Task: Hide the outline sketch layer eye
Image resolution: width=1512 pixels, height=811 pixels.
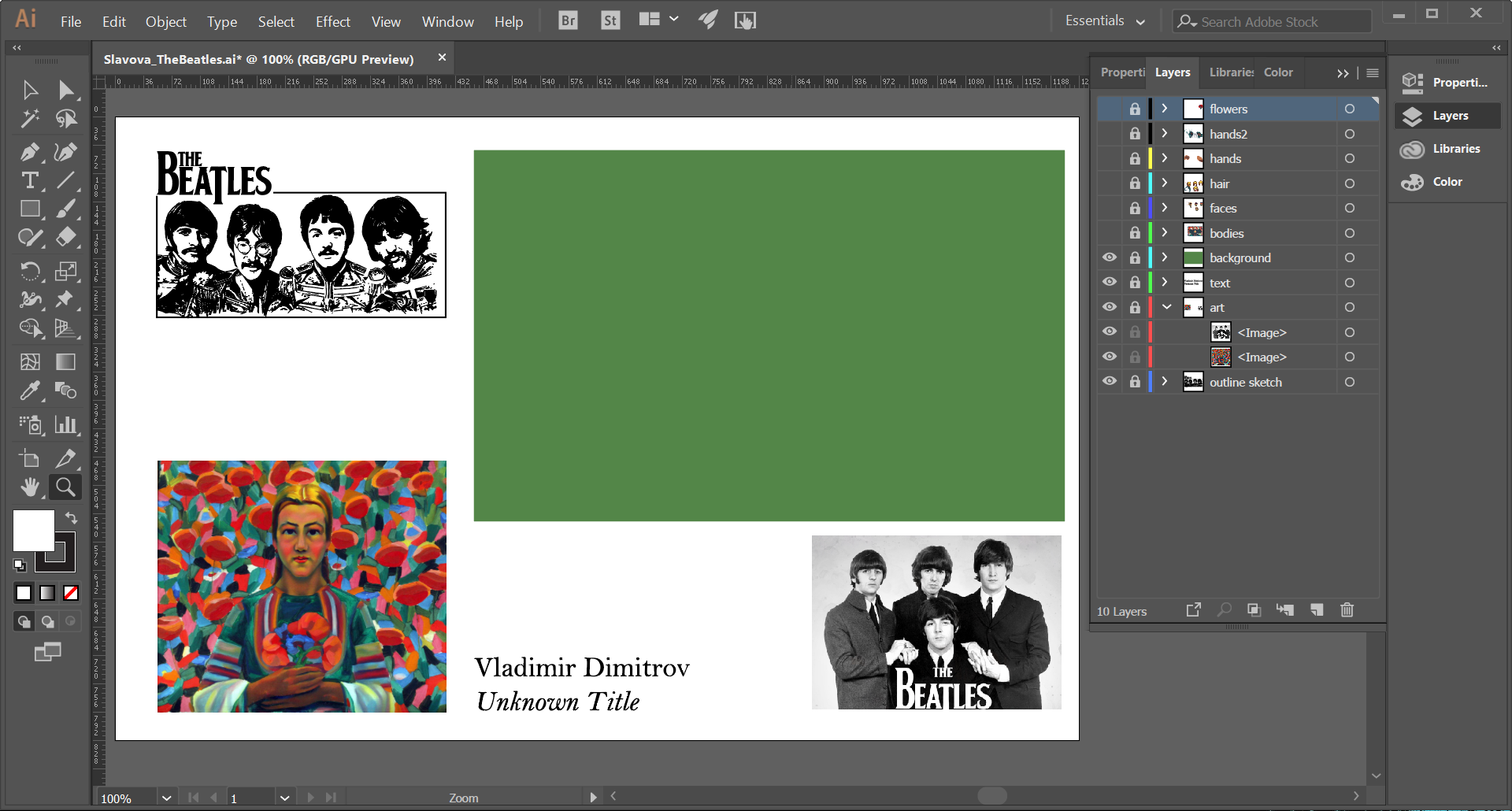Action: pyautogui.click(x=1110, y=381)
